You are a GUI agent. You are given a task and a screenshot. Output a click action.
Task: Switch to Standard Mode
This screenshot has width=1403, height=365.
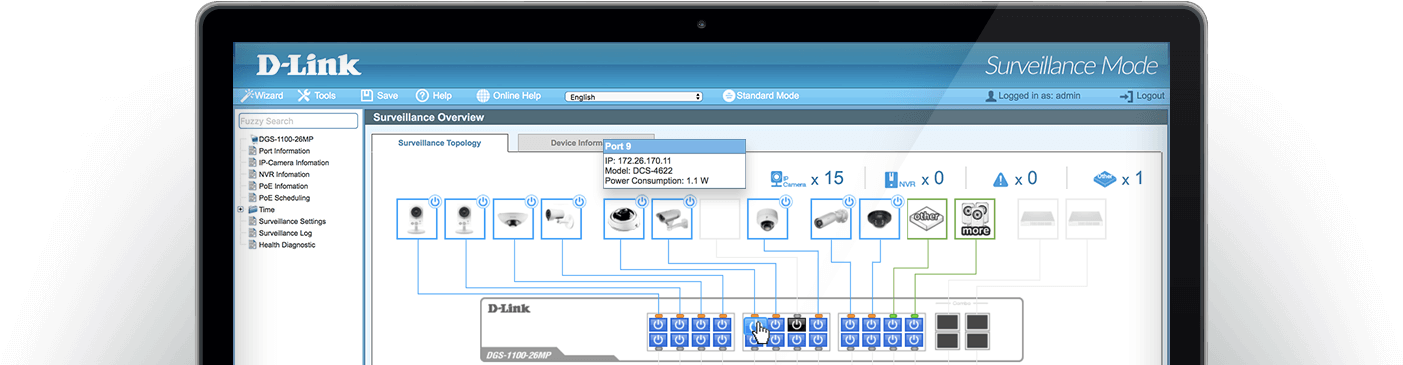tap(761, 96)
